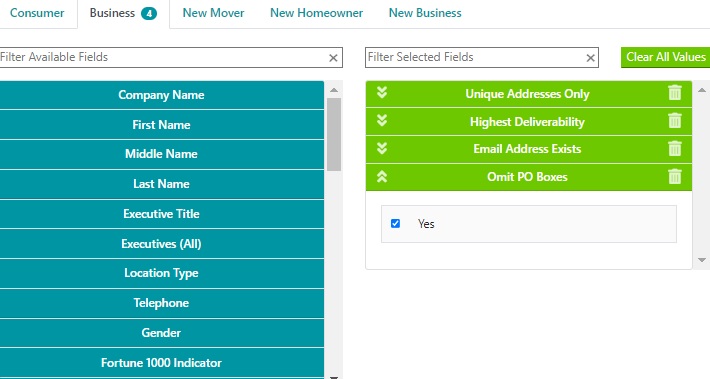Clear the Filter Available Fields box
The height and width of the screenshot is (379, 710).
coord(333,58)
